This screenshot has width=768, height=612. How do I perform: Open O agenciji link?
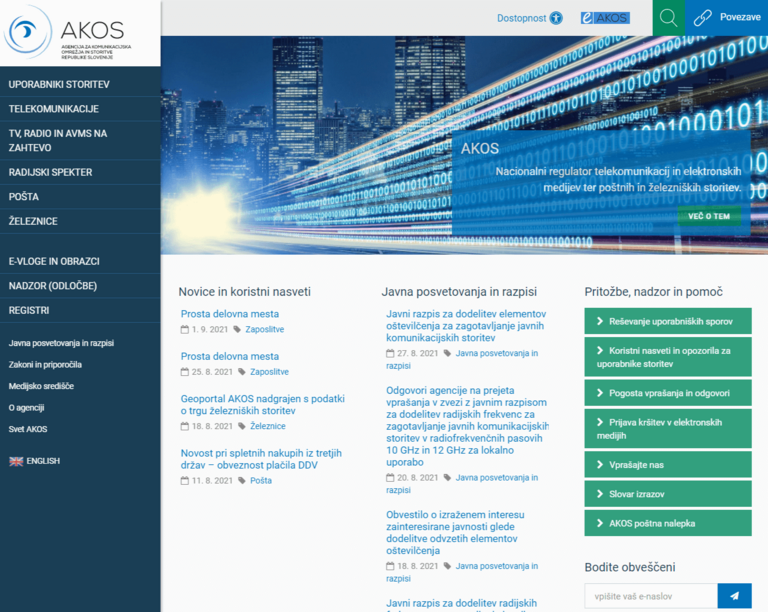(26, 408)
